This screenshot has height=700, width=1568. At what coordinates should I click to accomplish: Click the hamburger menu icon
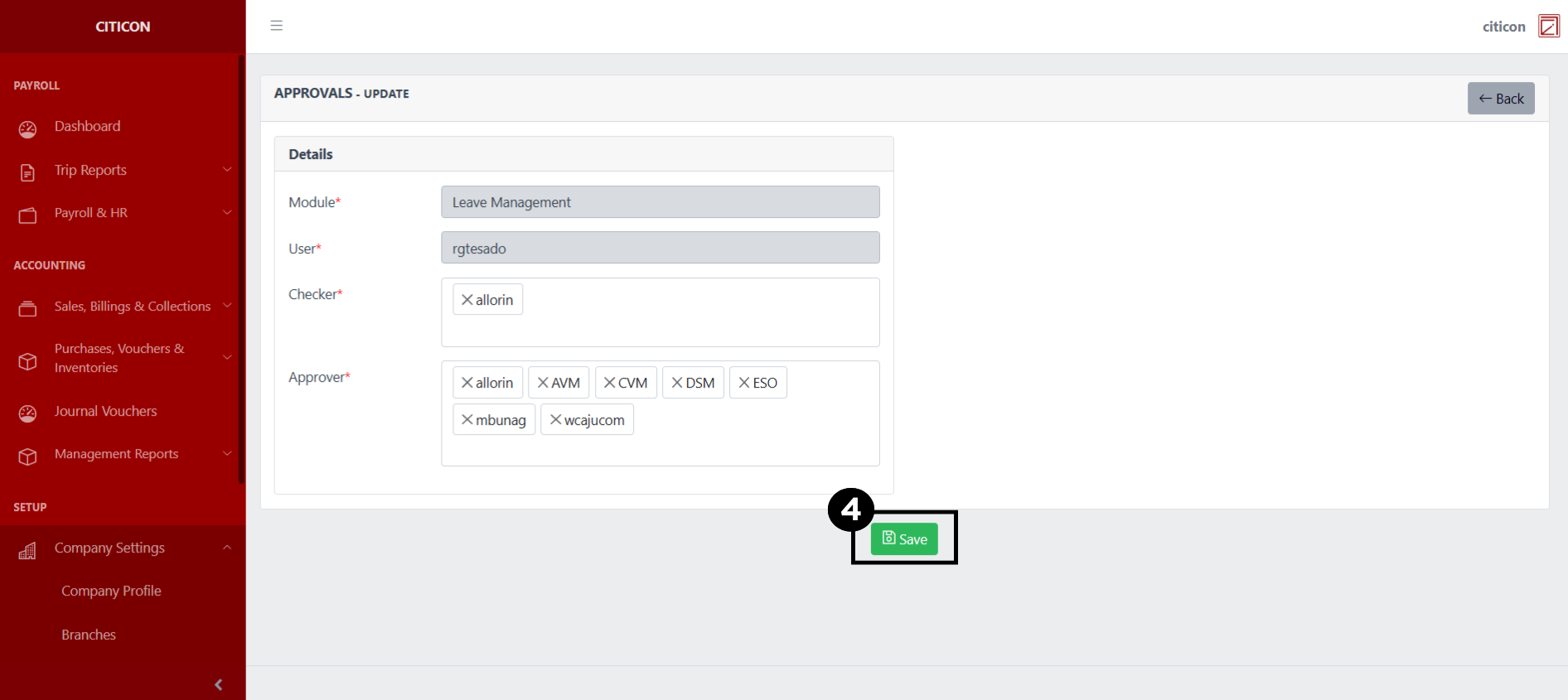(277, 26)
